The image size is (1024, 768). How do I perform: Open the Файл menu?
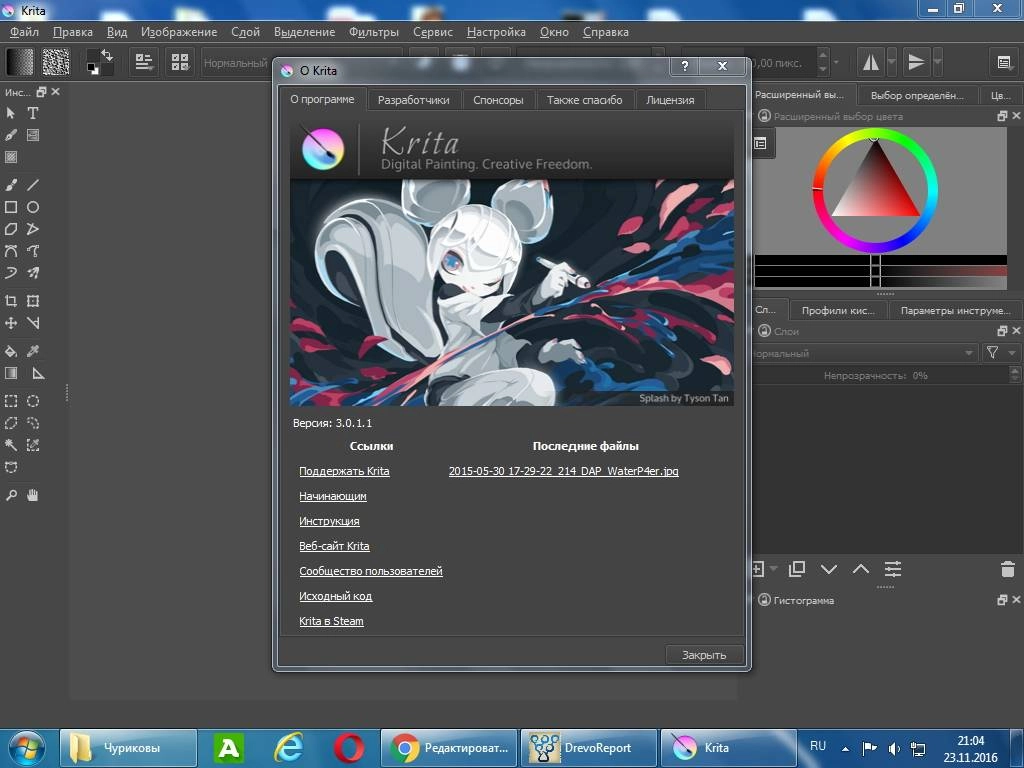click(x=24, y=31)
